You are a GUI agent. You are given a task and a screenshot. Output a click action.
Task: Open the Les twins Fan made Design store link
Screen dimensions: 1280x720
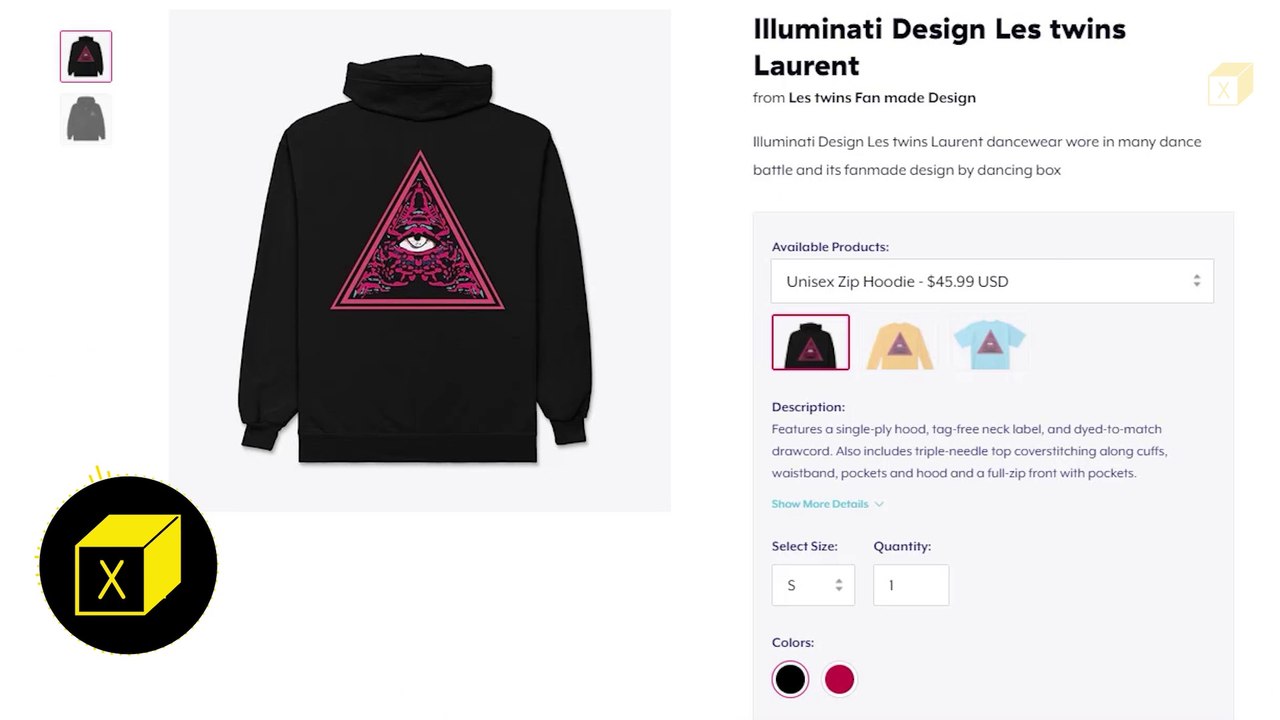click(x=881, y=98)
